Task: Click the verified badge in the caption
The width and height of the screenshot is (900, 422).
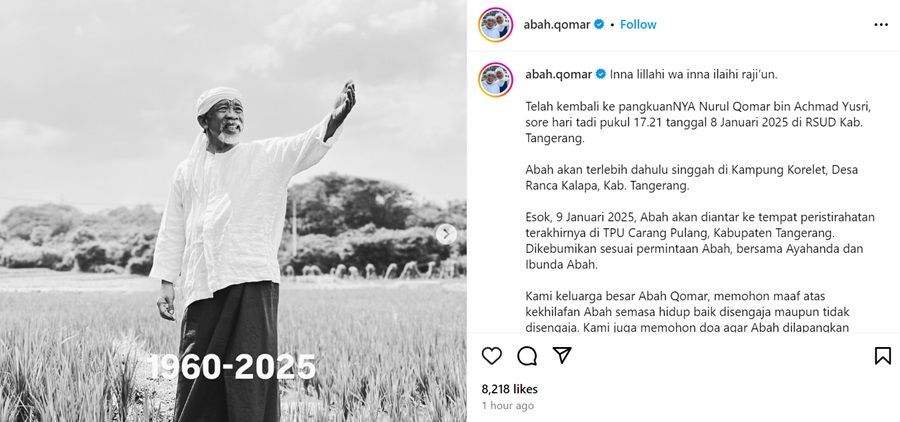Action: click(x=601, y=74)
